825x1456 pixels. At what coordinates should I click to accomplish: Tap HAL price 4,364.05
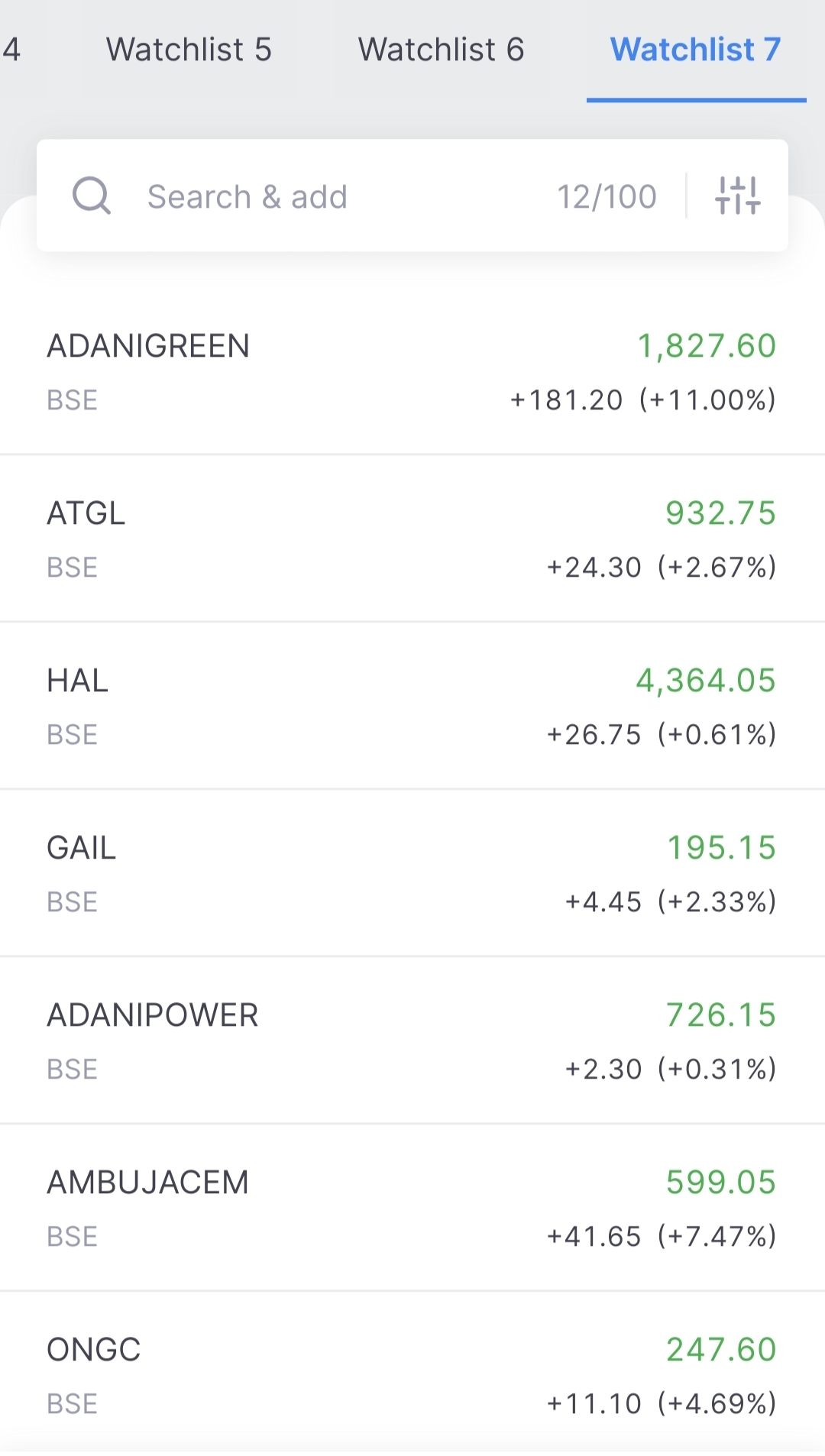click(705, 681)
